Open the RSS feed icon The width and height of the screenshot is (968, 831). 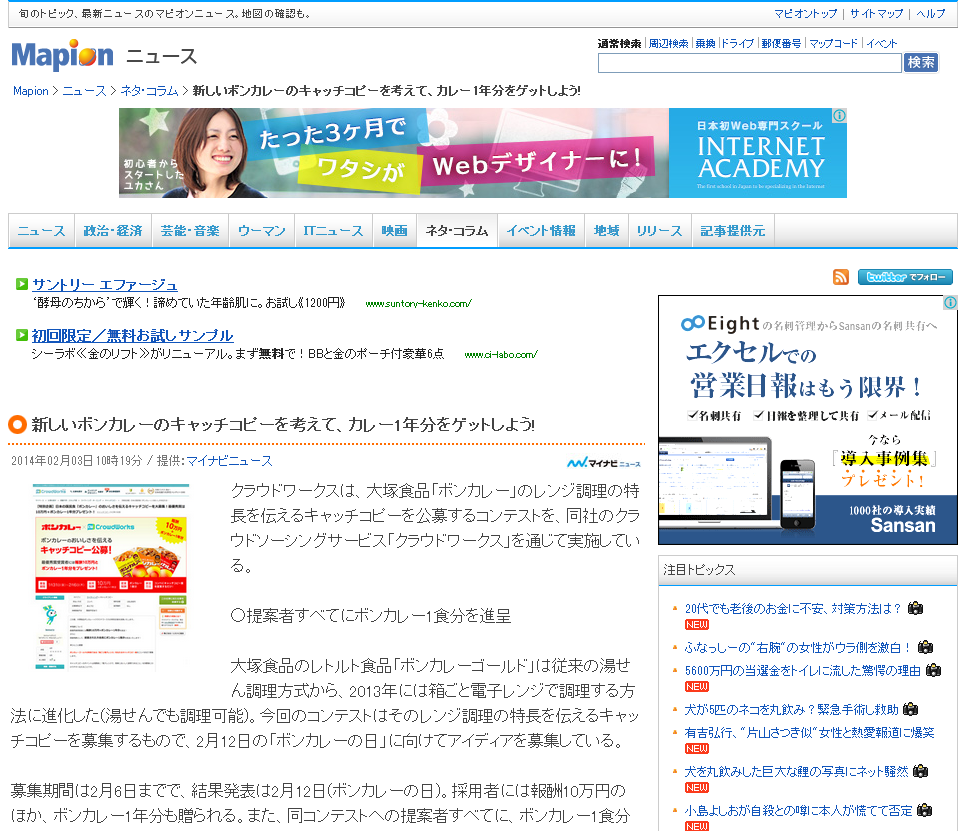point(840,277)
